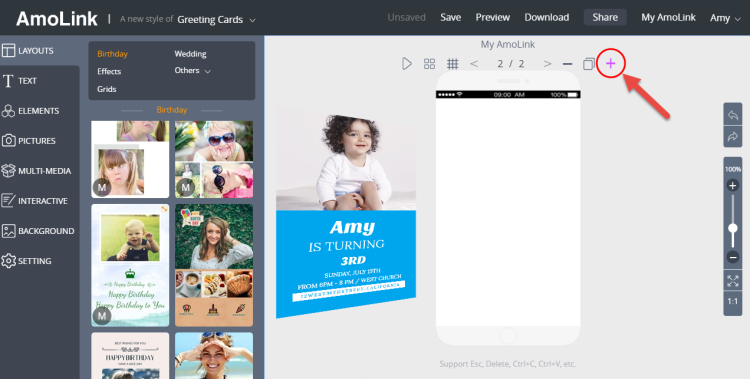Zoom in with the plus circle
750x379 pixels.
pos(733,186)
